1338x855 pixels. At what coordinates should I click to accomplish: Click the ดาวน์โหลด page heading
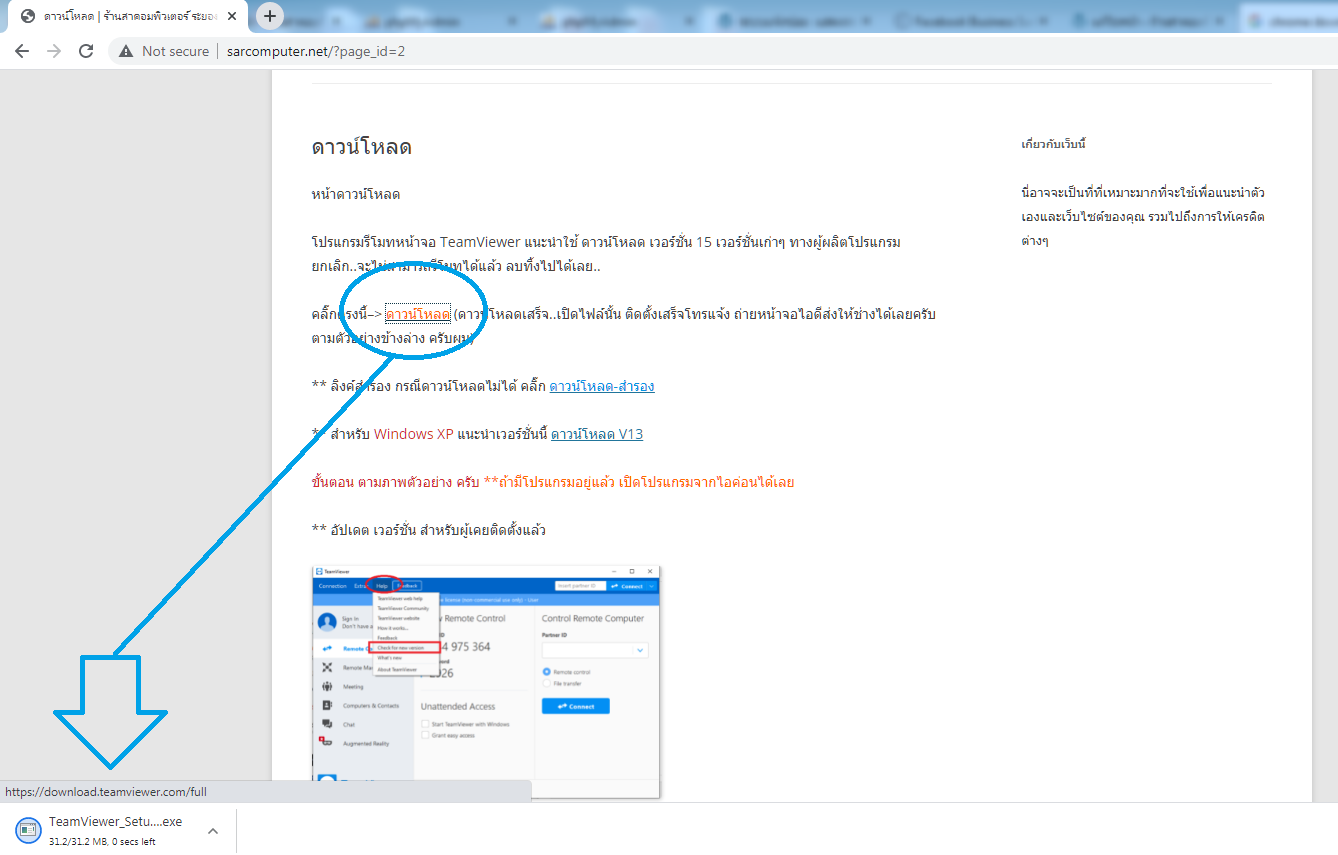[x=362, y=147]
